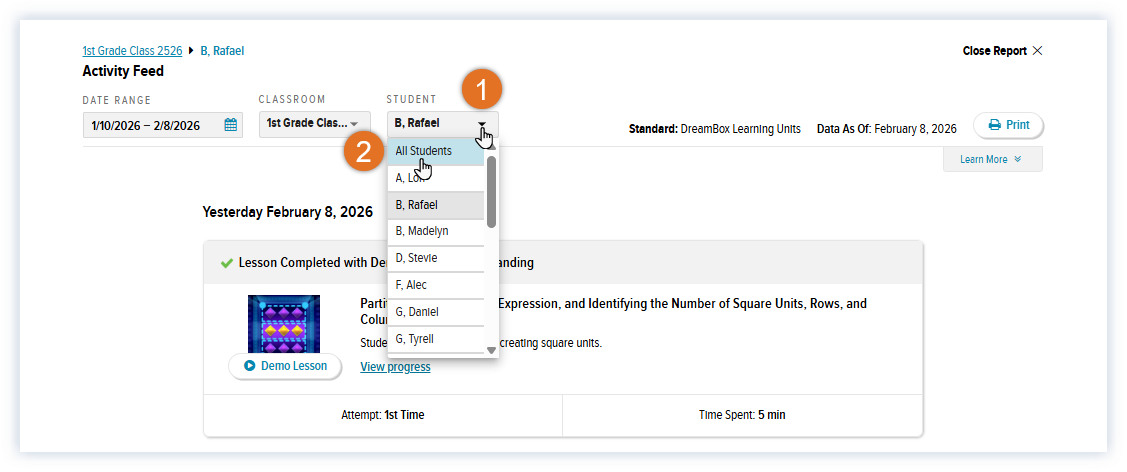Select G, Tyrell in the dropdown
The height and width of the screenshot is (472, 1127).
(436, 339)
